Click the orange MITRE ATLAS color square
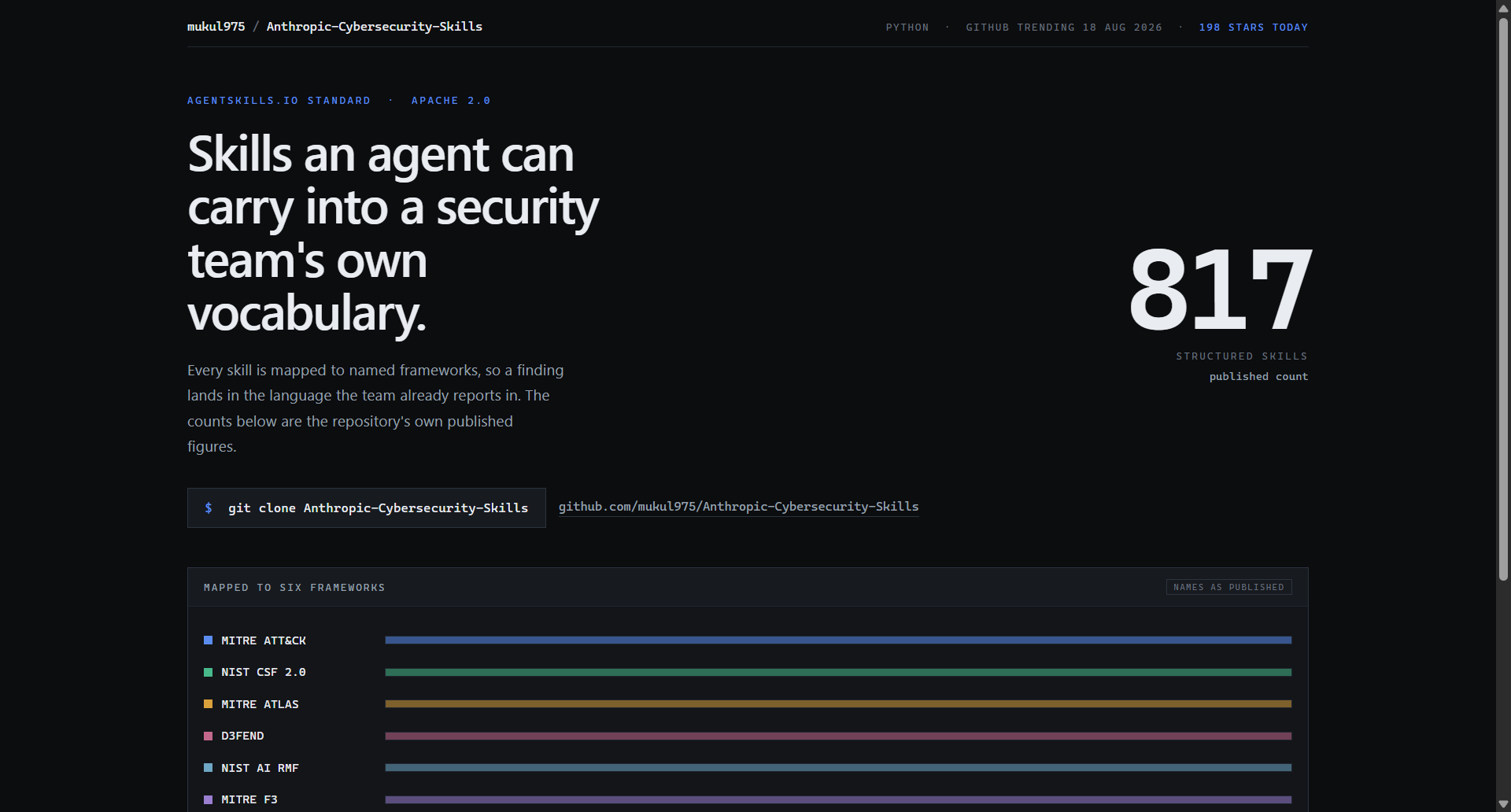 pyautogui.click(x=209, y=704)
